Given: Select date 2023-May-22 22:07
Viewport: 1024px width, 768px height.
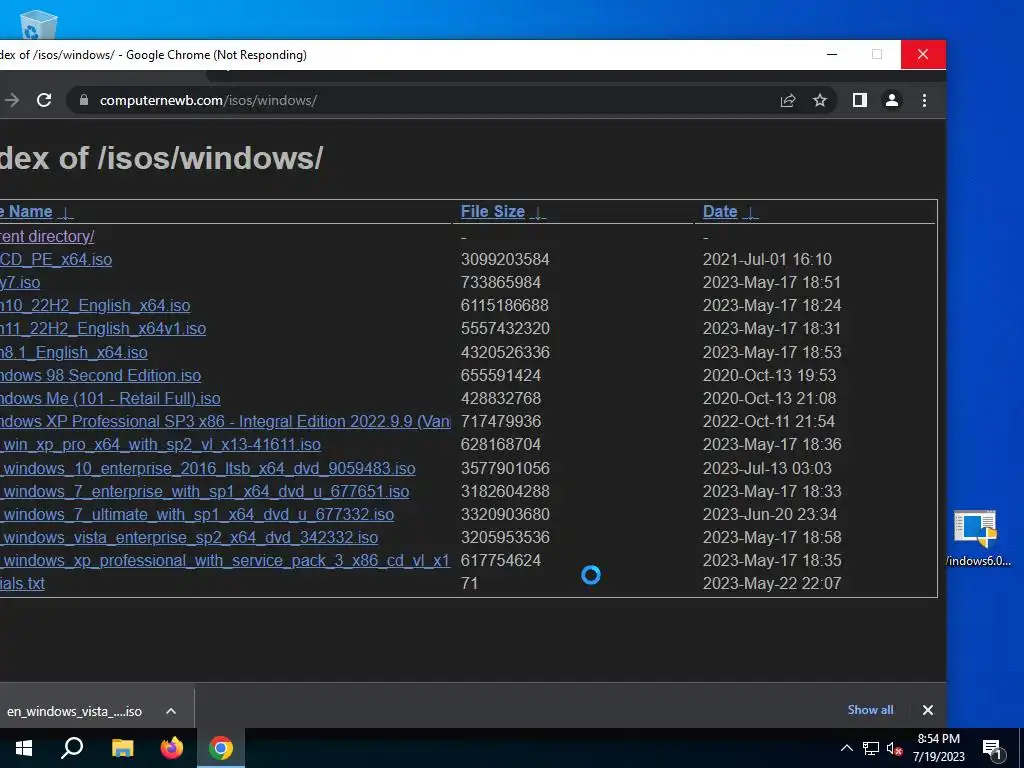Looking at the screenshot, I should click(x=772, y=583).
